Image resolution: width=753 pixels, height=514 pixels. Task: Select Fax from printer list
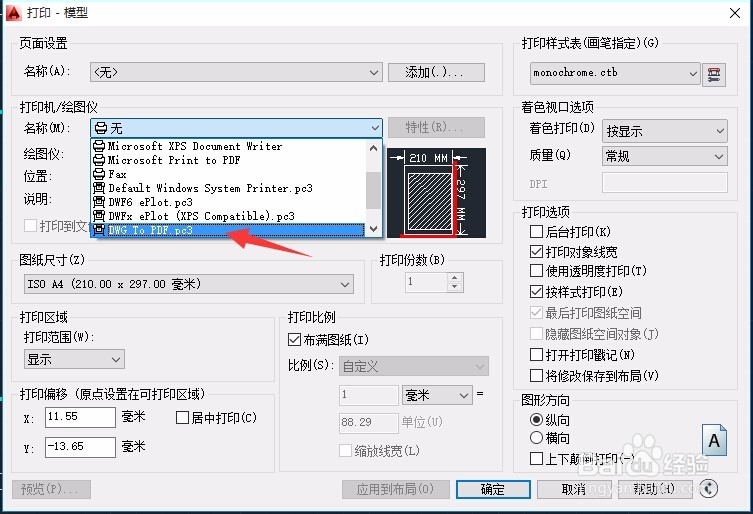(228, 174)
